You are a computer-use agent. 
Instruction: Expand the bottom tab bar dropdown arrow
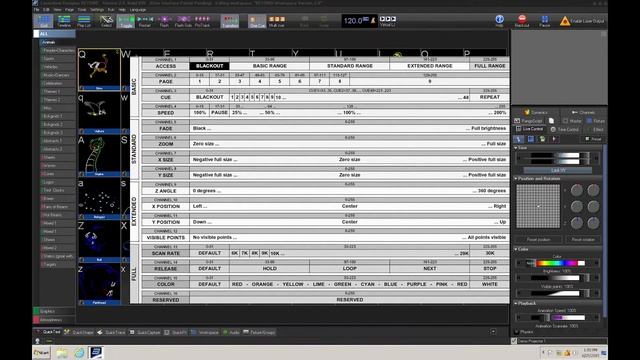click(493, 332)
